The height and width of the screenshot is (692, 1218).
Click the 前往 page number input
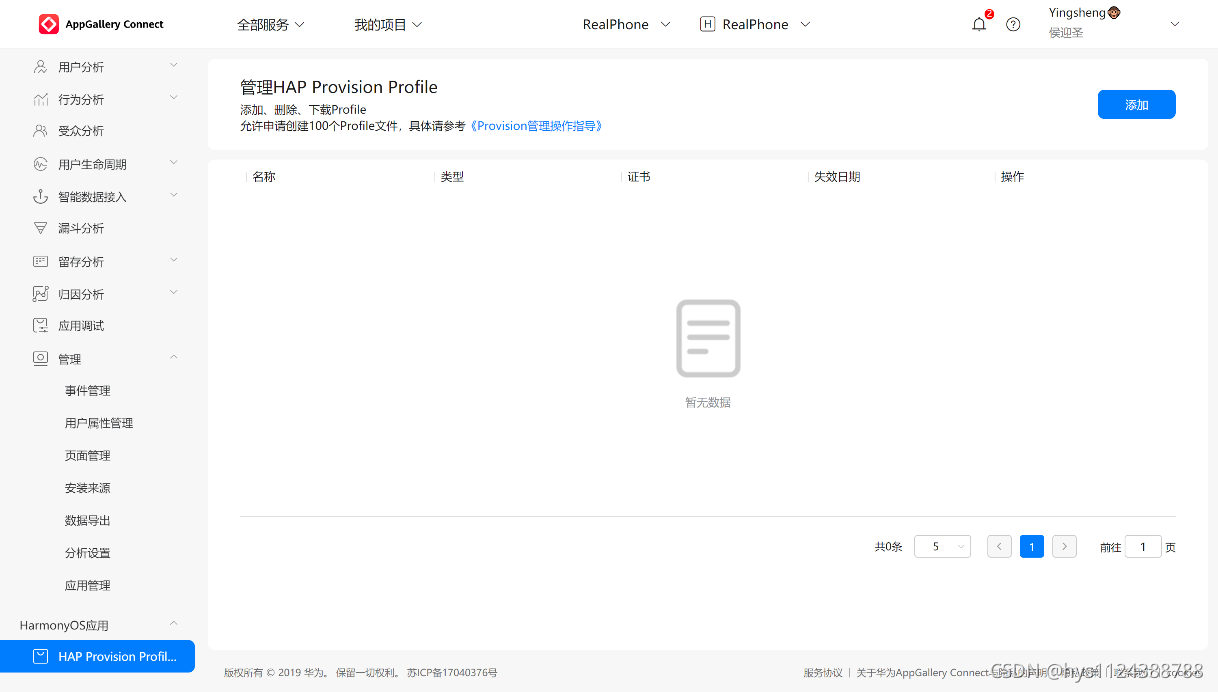pos(1144,546)
